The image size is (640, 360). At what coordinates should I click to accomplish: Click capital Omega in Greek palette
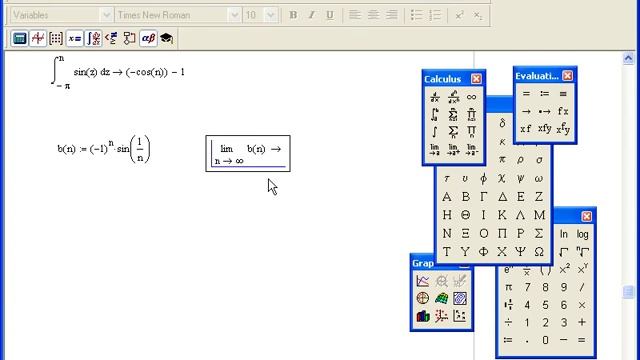539,251
